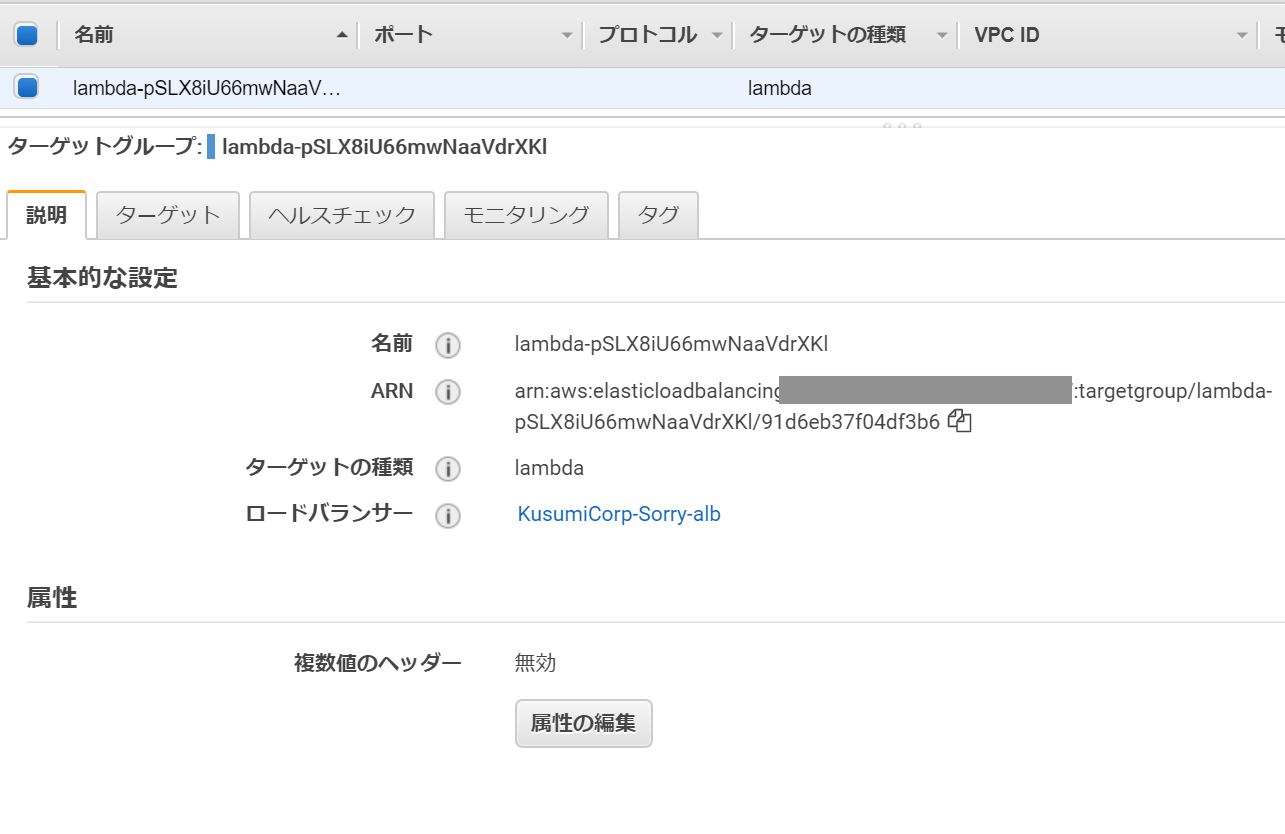This screenshot has width=1285, height=834.
Task: Open the ヘルスチェック tab
Action: click(x=341, y=214)
